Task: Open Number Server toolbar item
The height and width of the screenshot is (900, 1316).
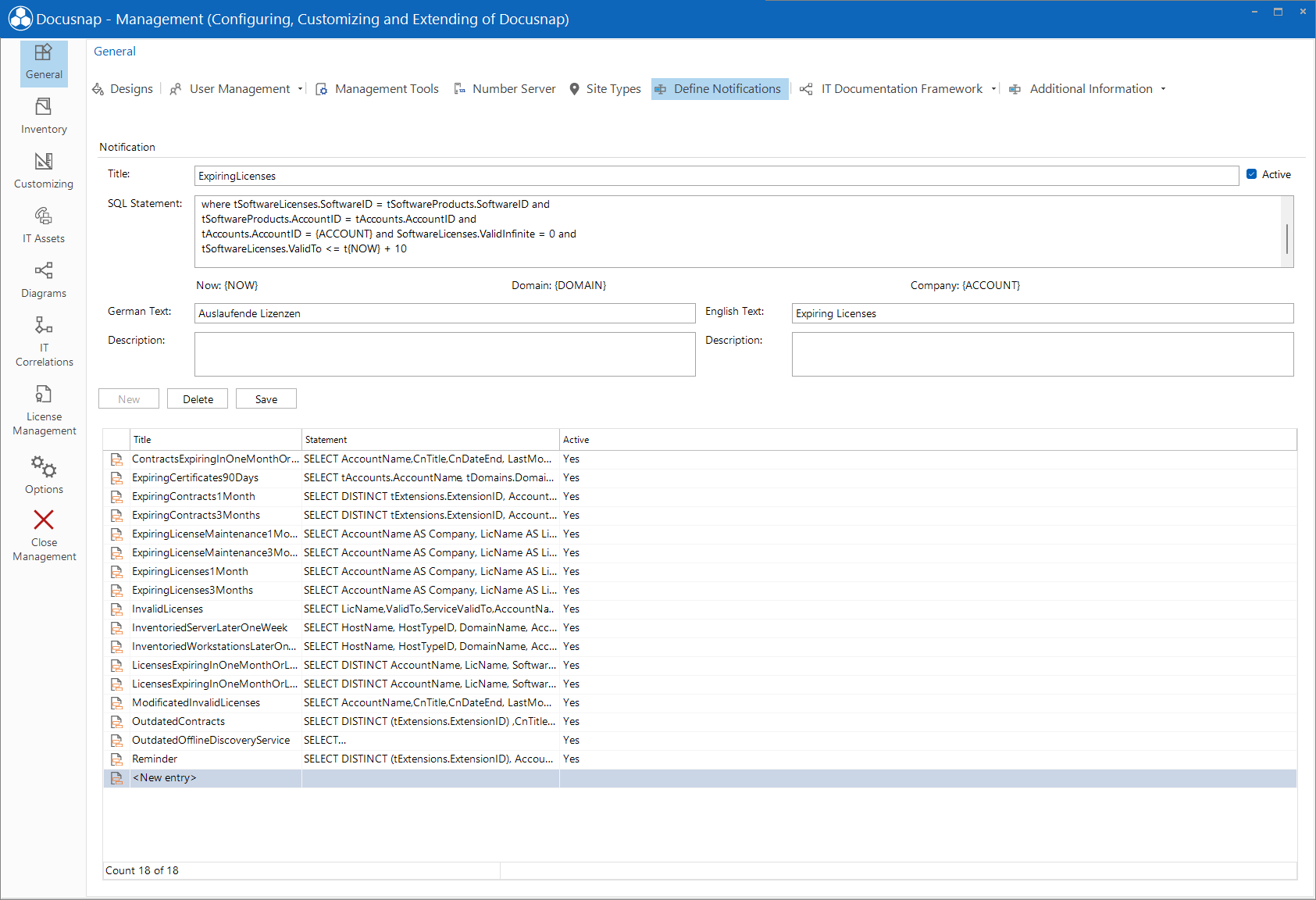Action: pos(505,89)
